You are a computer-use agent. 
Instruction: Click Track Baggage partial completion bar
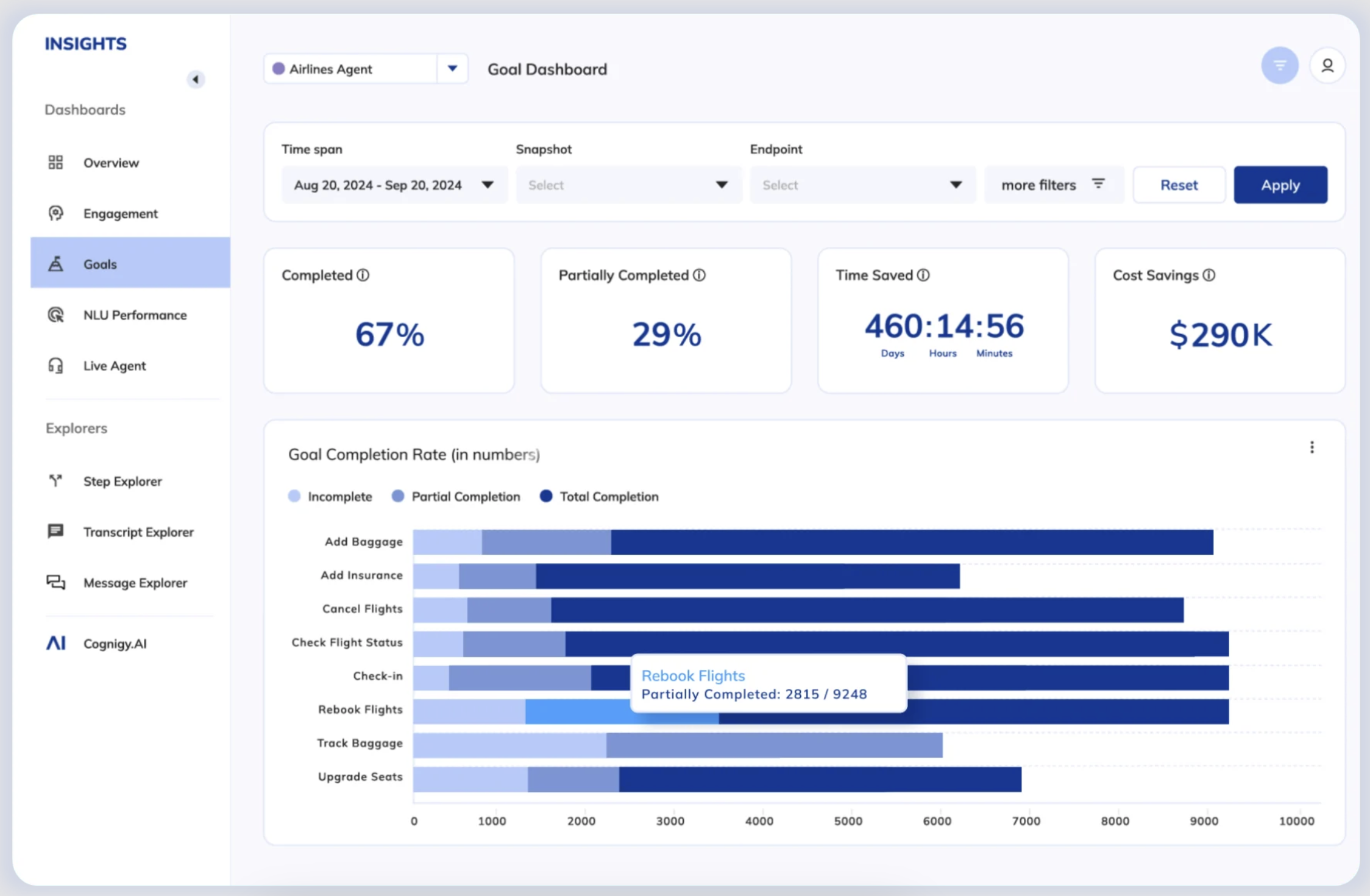(774, 745)
